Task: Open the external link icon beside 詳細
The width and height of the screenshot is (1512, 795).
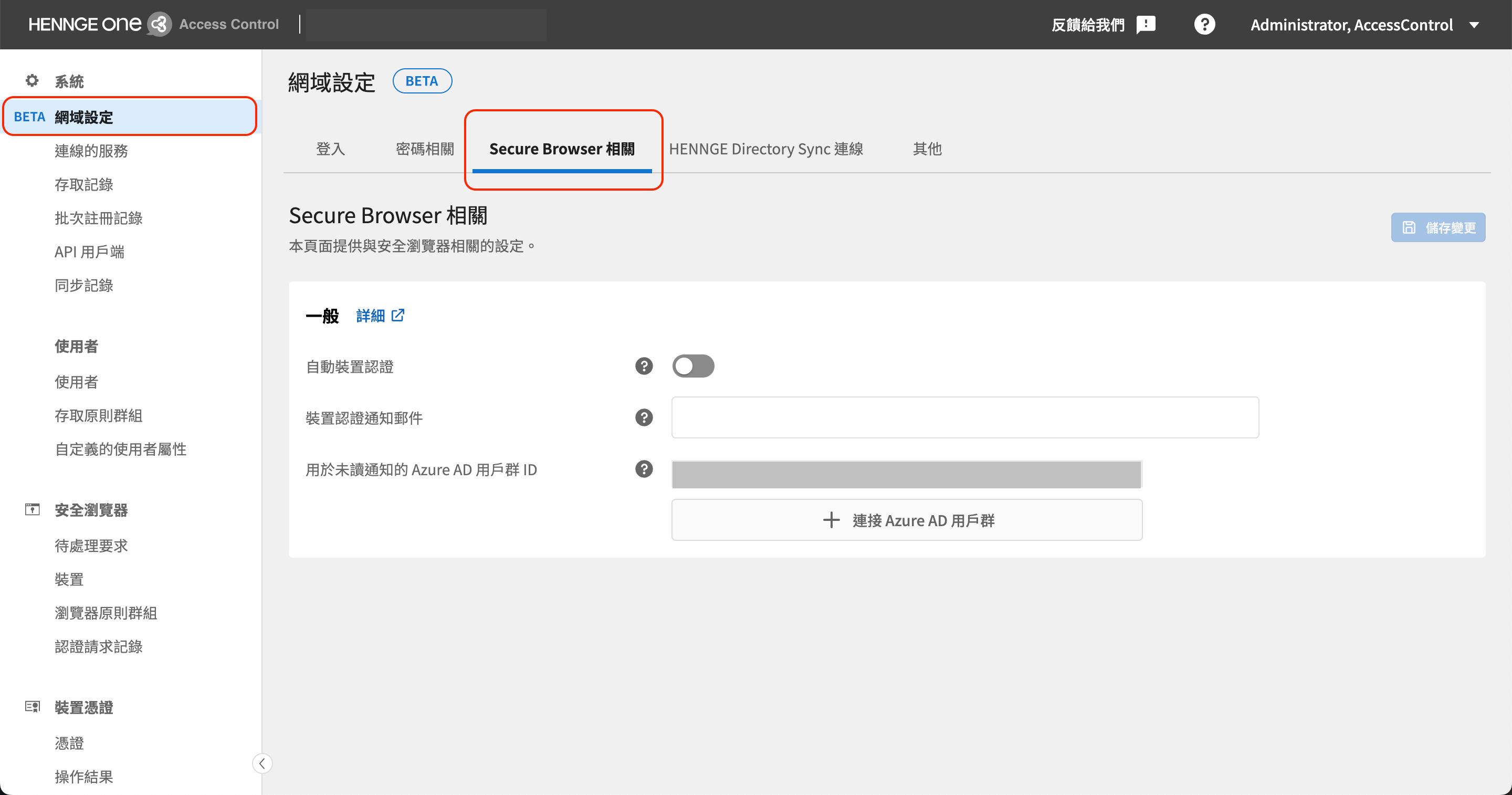Action: (398, 315)
